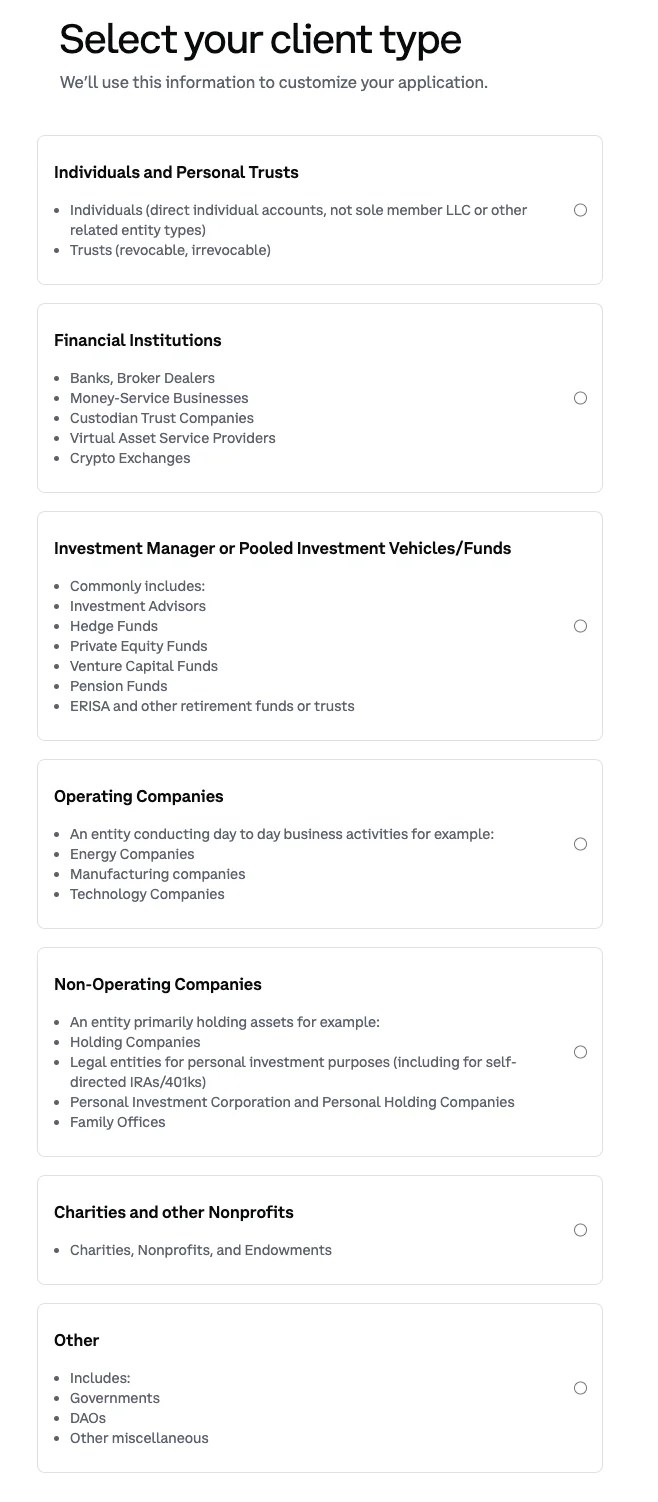Image resolution: width=658 pixels, height=1502 pixels.
Task: Choose the Non-Operating Companies radio button
Action: point(580,1052)
